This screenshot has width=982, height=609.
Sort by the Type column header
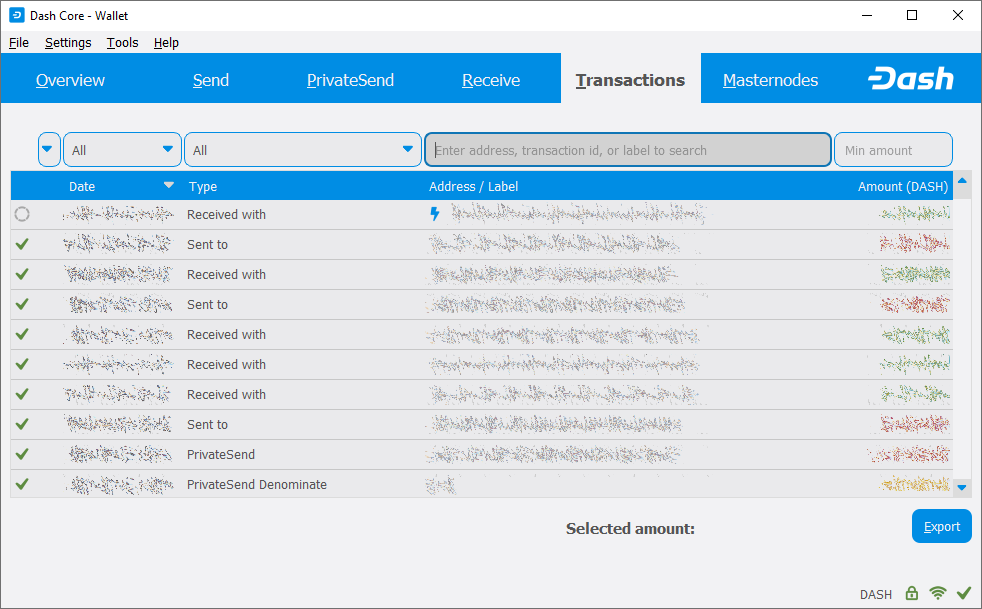[x=302, y=186]
